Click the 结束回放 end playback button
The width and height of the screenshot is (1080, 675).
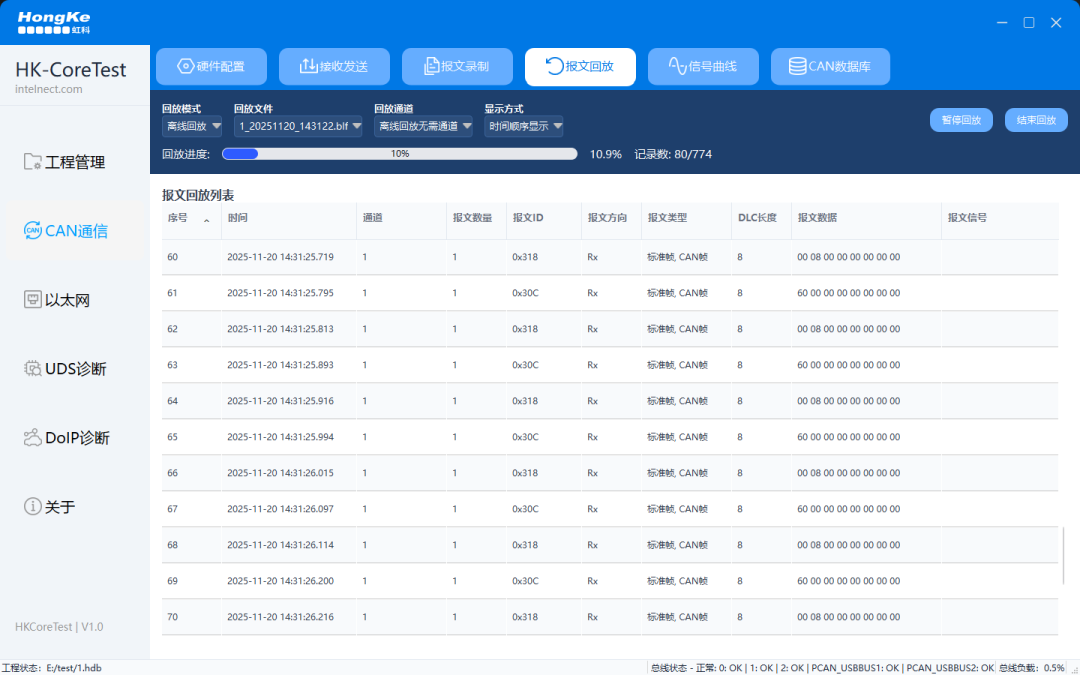coord(1036,120)
